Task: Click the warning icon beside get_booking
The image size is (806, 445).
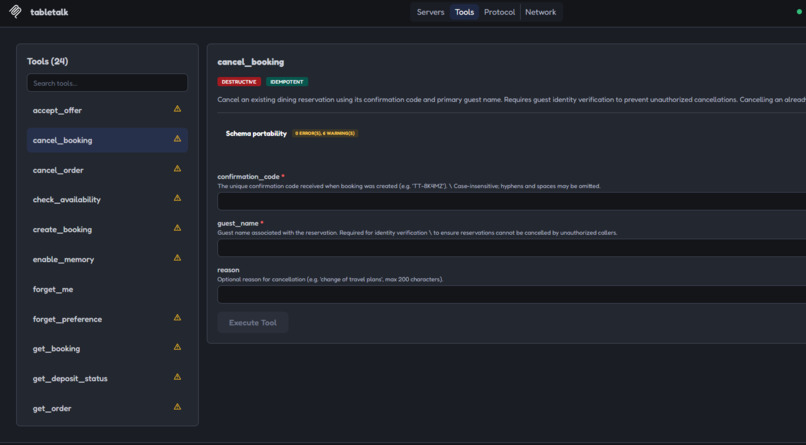Action: coord(177,347)
